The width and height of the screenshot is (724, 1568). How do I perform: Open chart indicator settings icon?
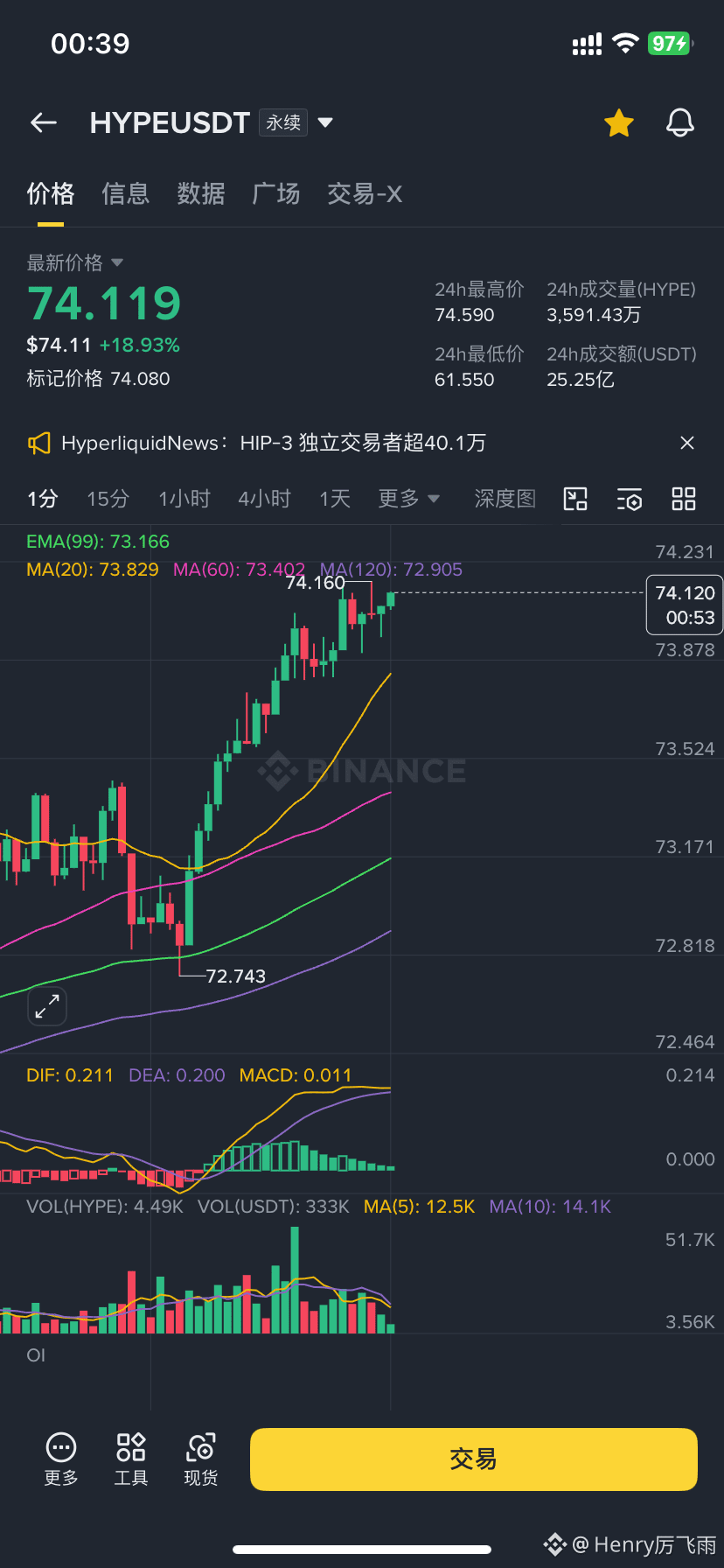click(630, 499)
